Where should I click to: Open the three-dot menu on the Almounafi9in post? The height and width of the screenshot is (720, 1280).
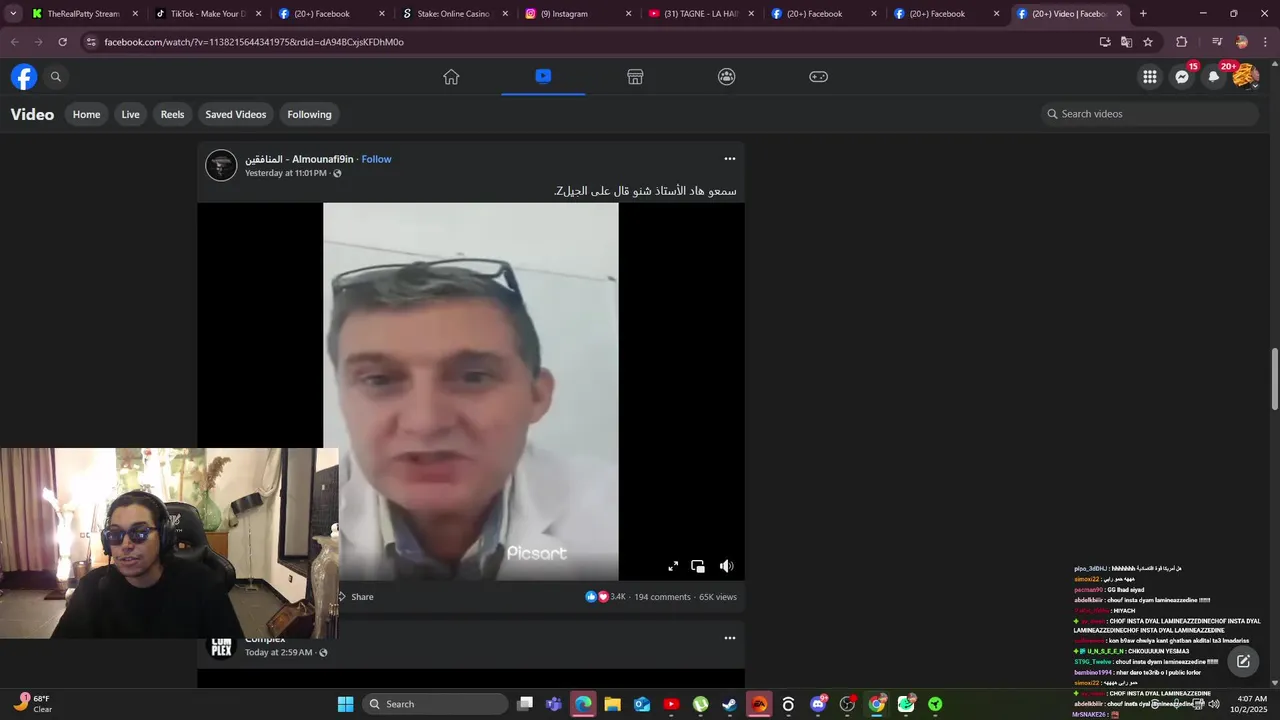(730, 159)
